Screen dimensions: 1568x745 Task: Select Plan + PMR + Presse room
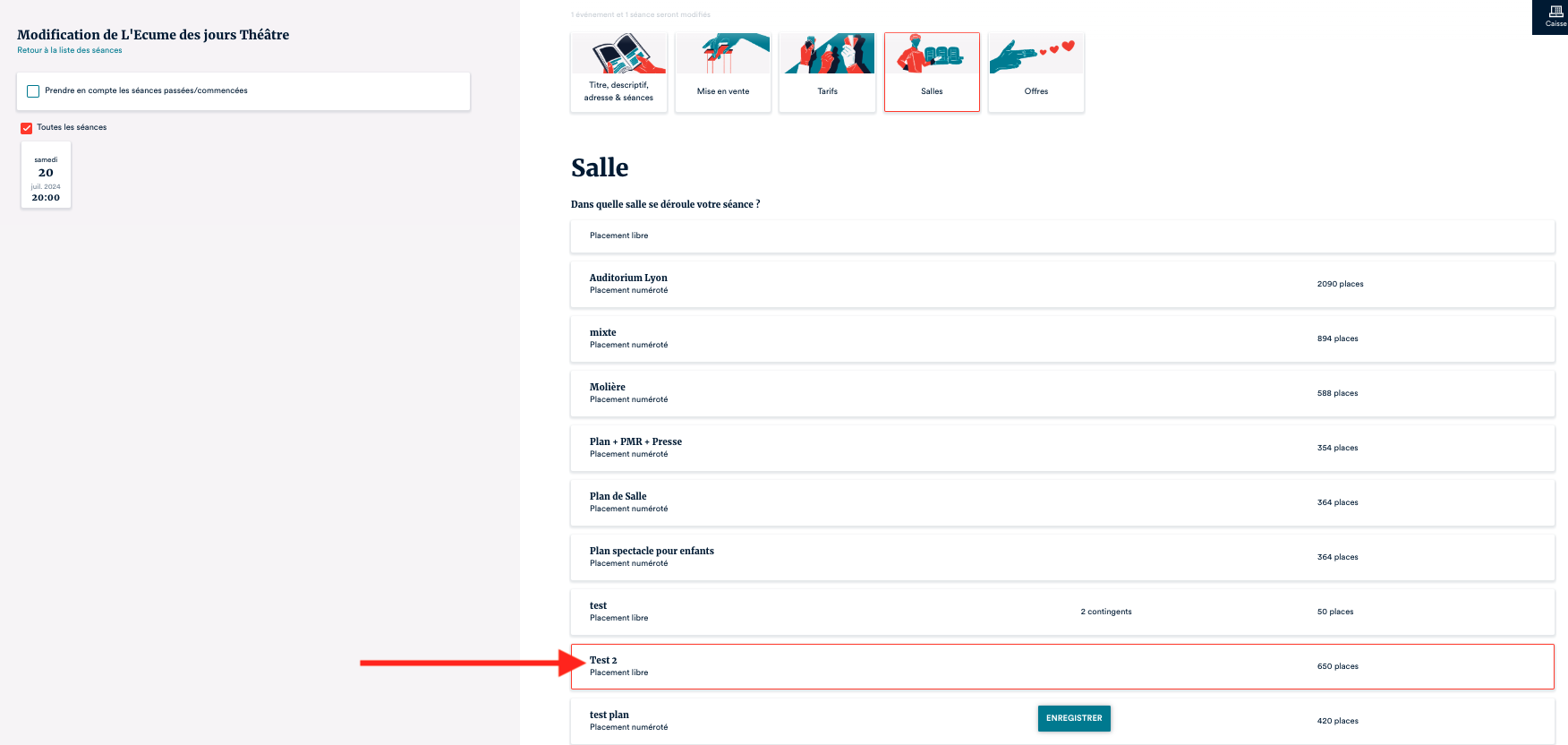[x=1061, y=448]
